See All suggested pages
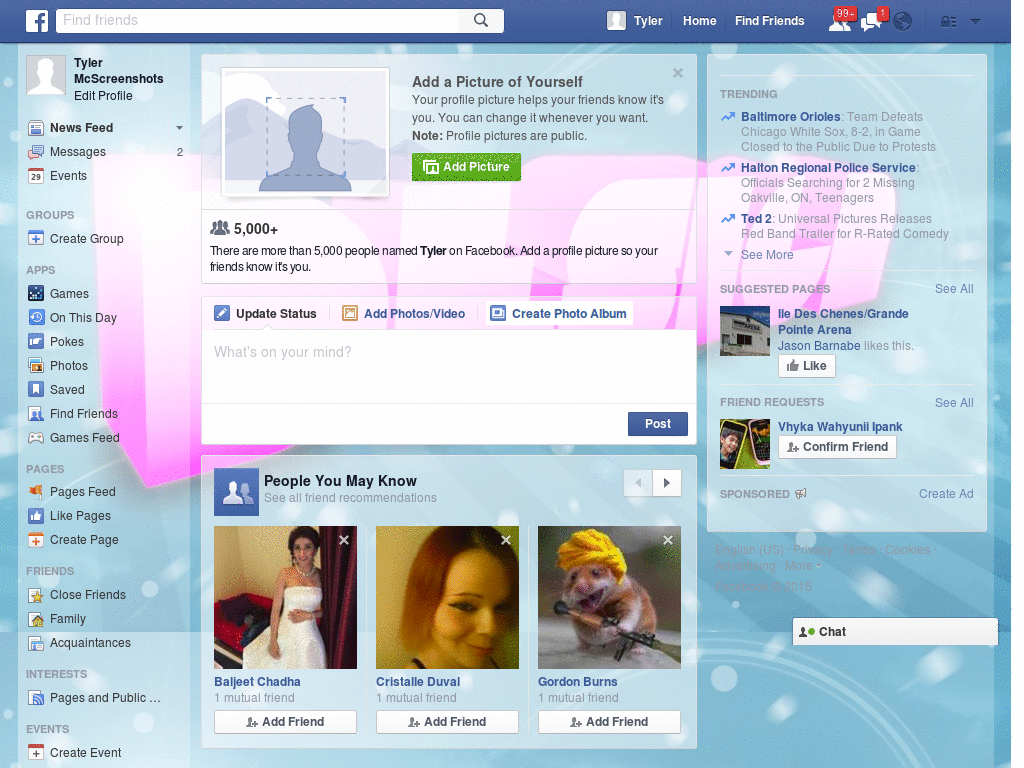This screenshot has width=1024, height=768. click(x=953, y=289)
